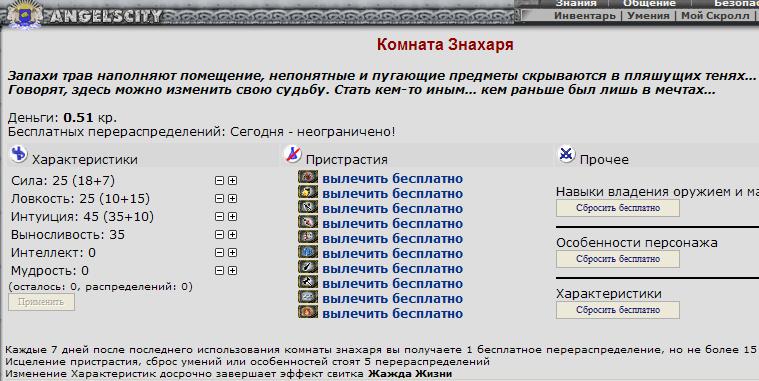Screen dimensions: 759x381
Task: Open the Знания menu
Action: 576,3
